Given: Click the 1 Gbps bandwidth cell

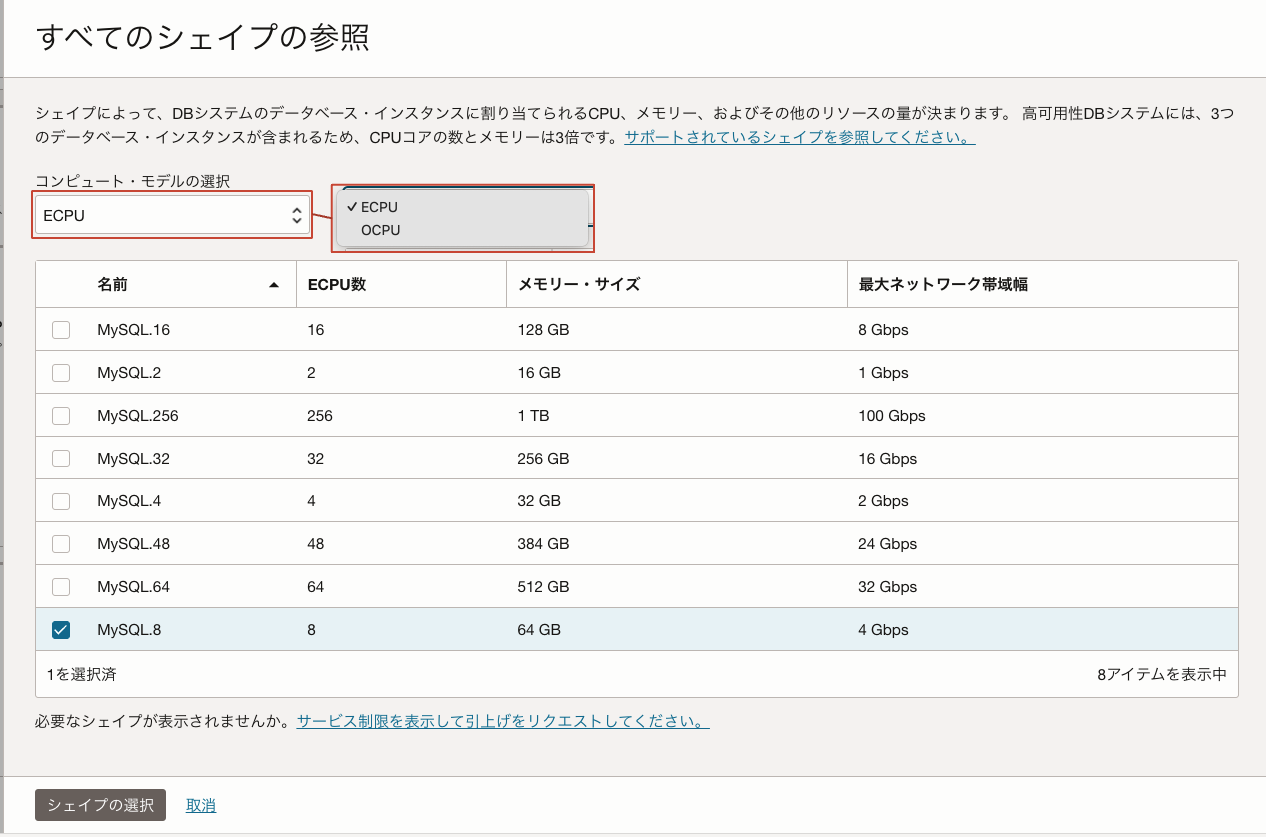Looking at the screenshot, I should [x=883, y=372].
